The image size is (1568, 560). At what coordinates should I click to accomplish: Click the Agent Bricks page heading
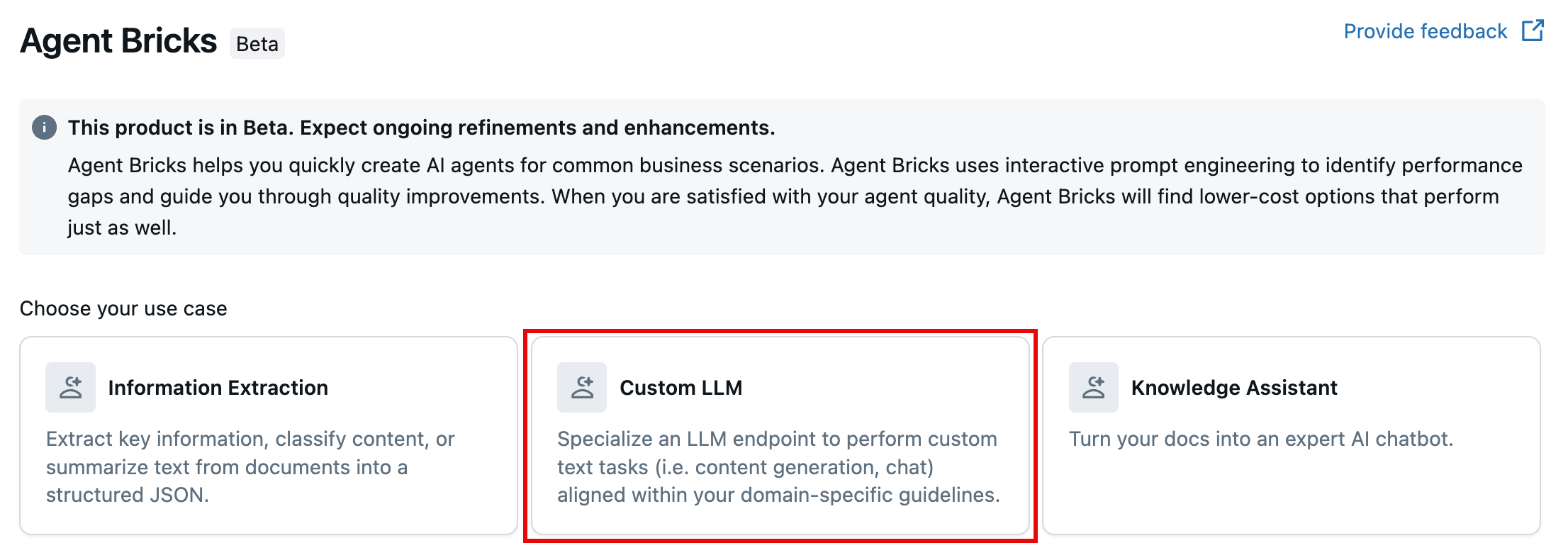point(118,41)
